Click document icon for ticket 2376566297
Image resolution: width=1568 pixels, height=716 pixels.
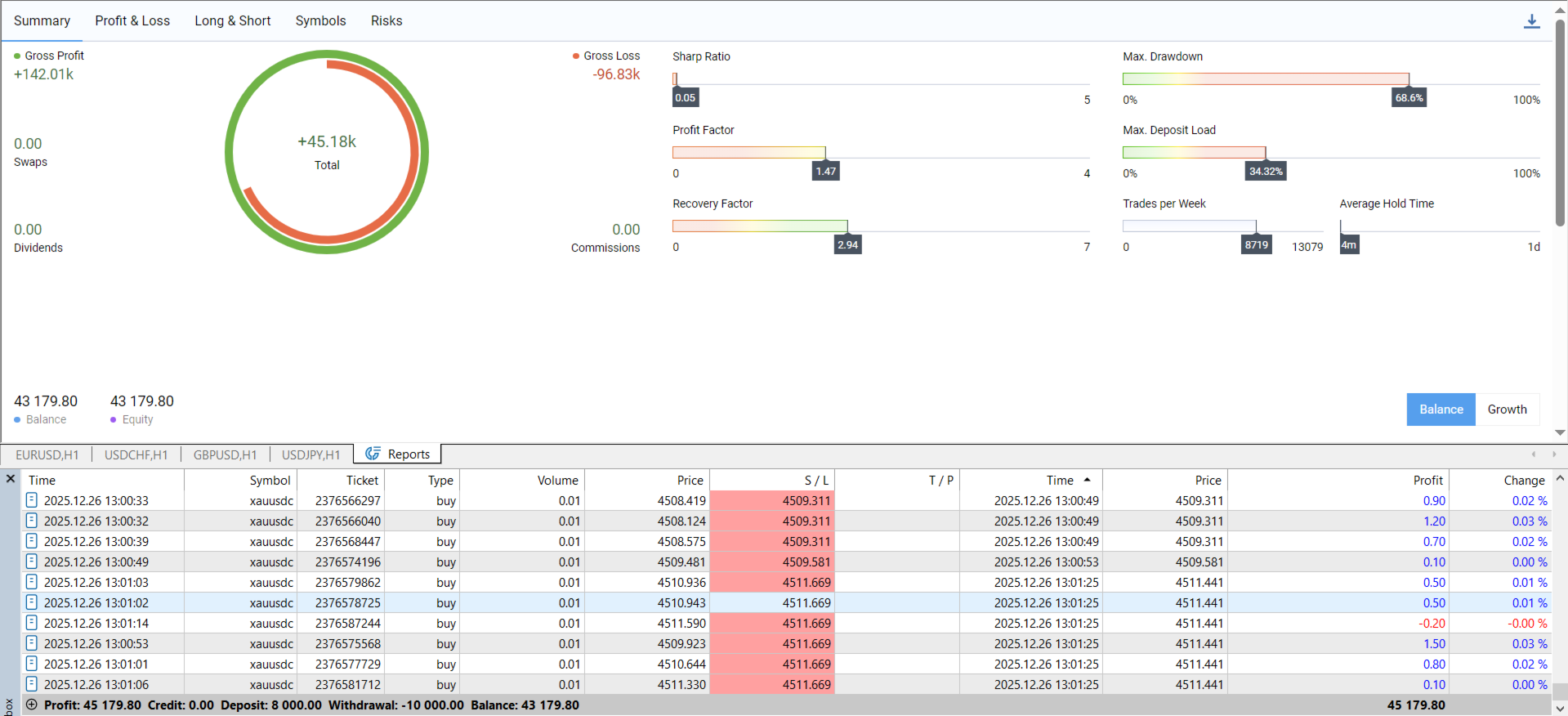[32, 500]
